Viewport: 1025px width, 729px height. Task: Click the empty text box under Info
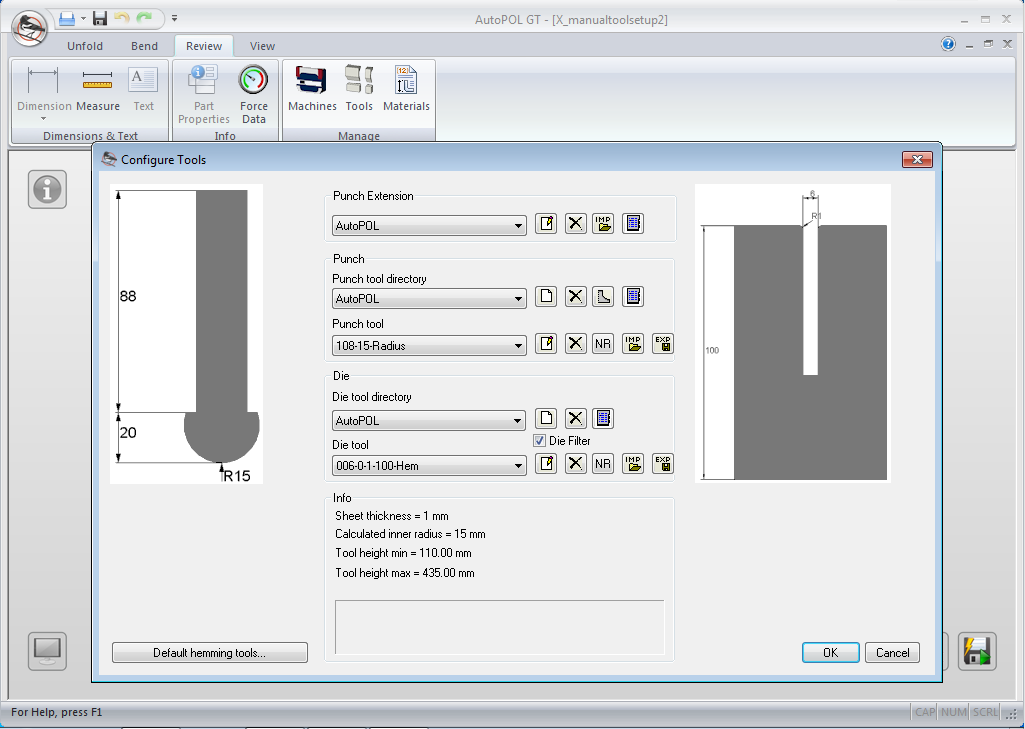click(x=499, y=627)
